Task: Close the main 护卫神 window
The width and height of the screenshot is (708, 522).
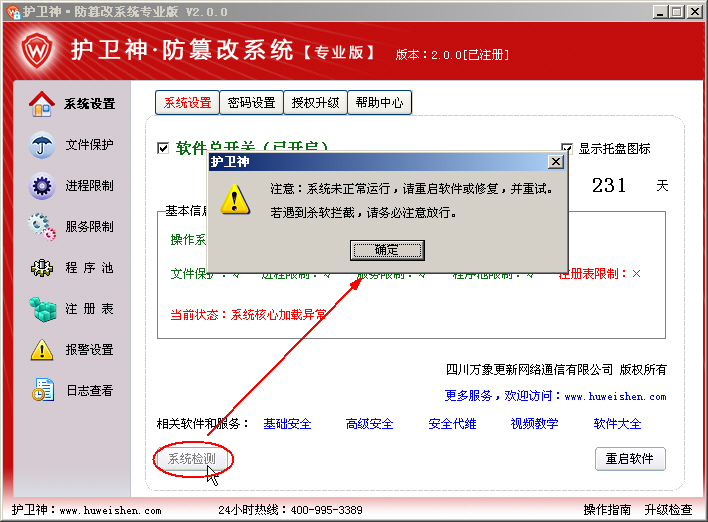Action: coord(694,11)
